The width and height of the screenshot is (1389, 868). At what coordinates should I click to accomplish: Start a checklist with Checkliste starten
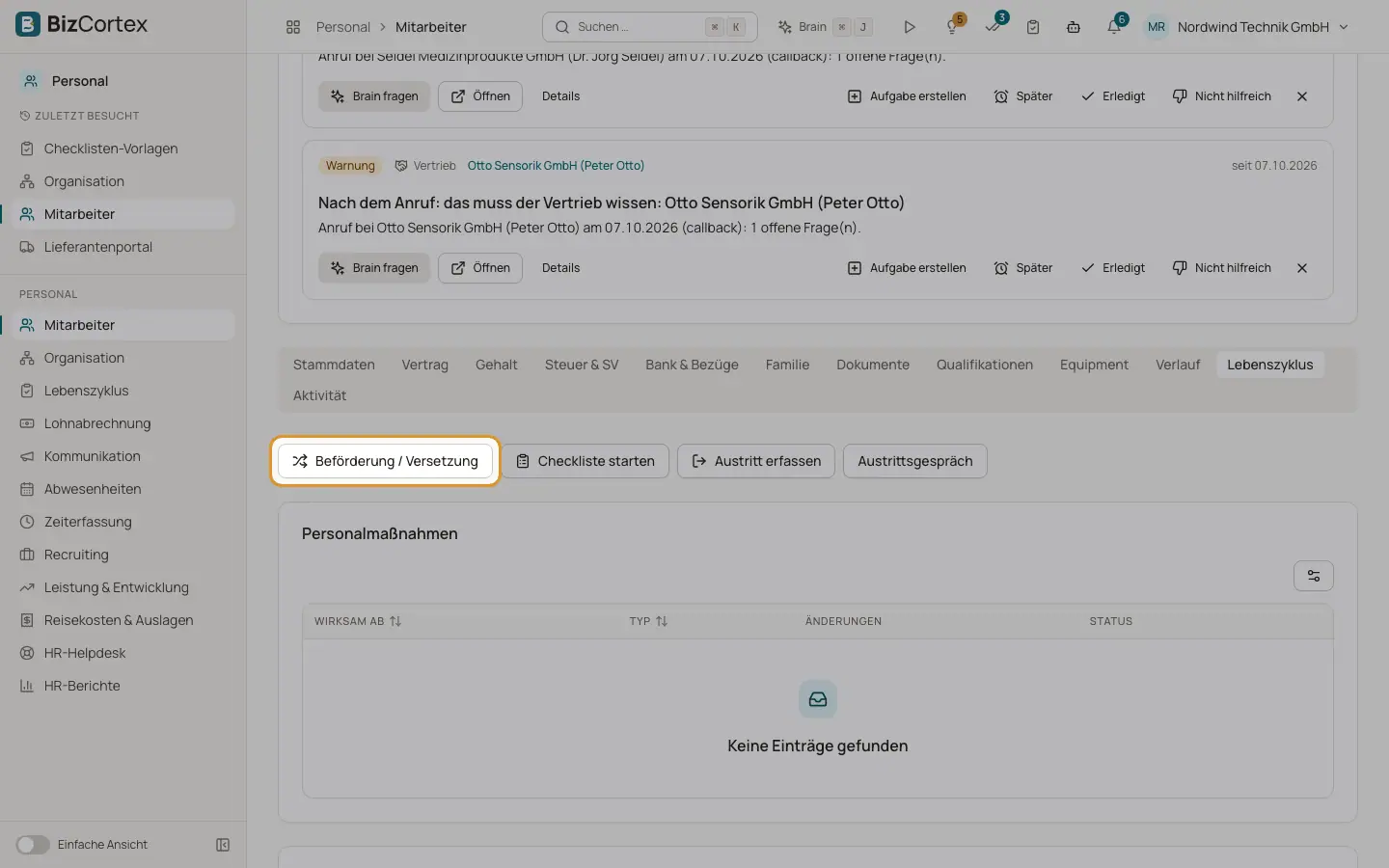click(x=585, y=461)
